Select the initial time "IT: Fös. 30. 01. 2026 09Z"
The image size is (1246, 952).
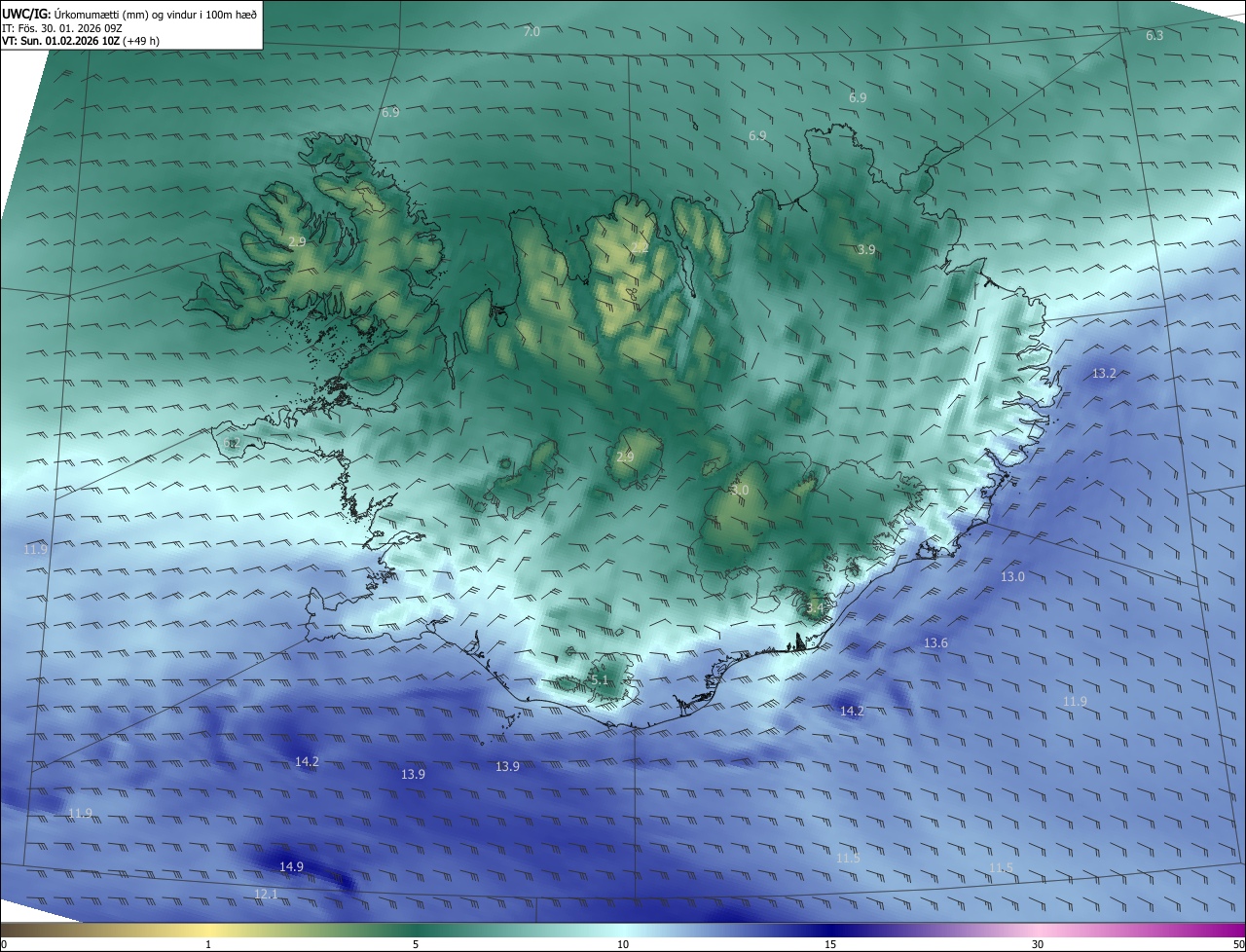[62, 28]
